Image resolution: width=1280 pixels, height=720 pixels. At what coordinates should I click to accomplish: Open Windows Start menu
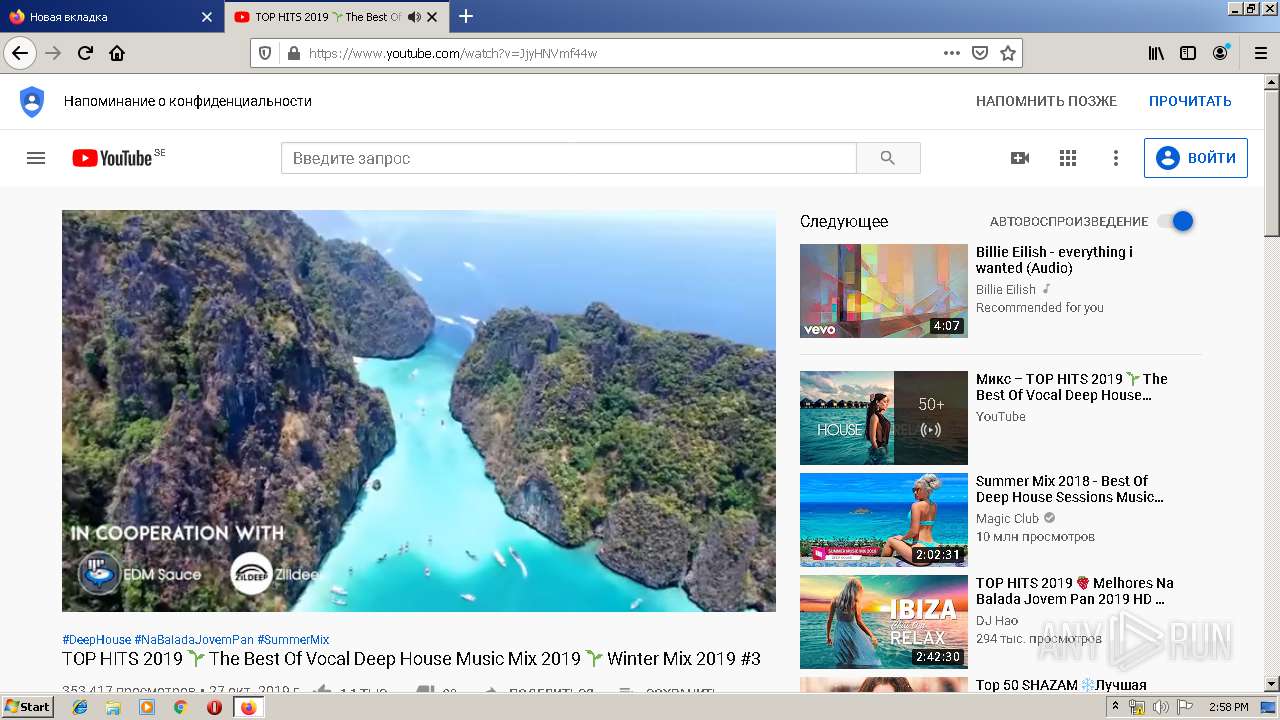click(x=28, y=706)
